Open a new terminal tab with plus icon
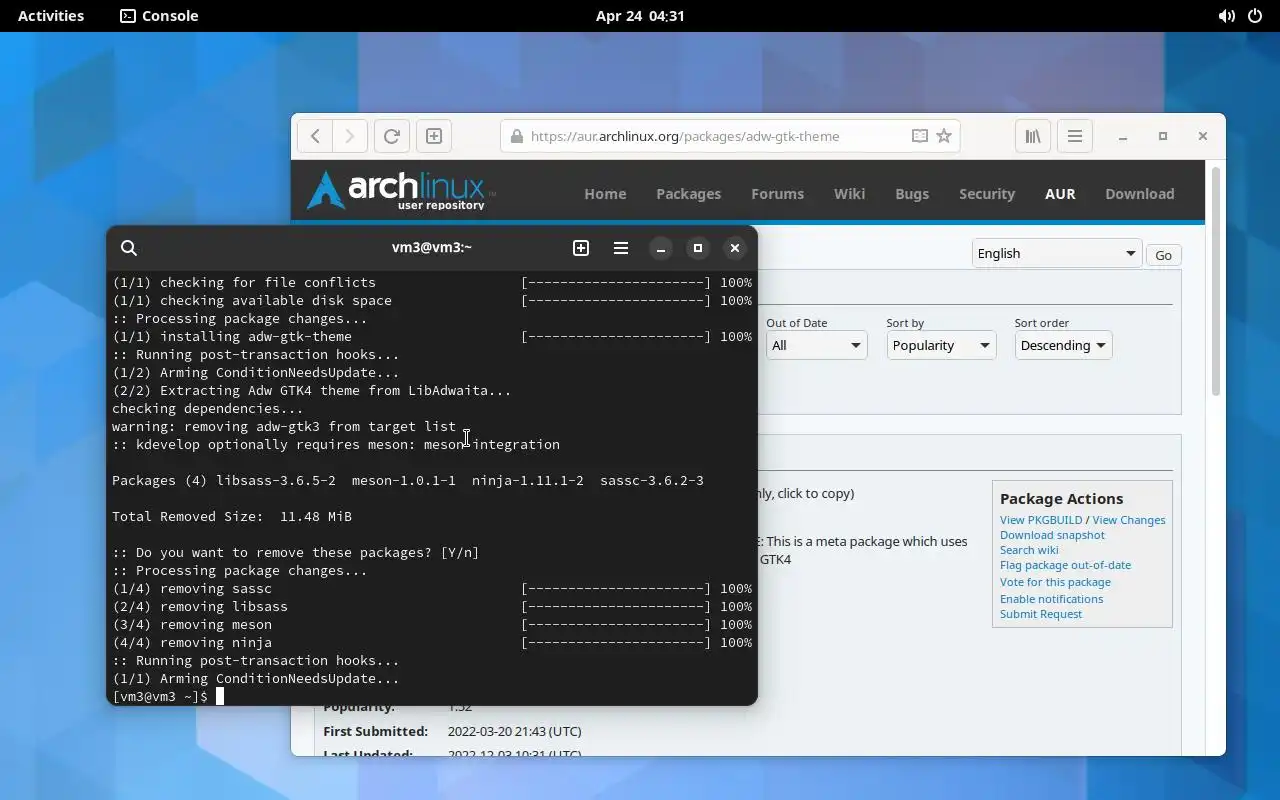Screen dimensions: 1280x800 point(581,248)
